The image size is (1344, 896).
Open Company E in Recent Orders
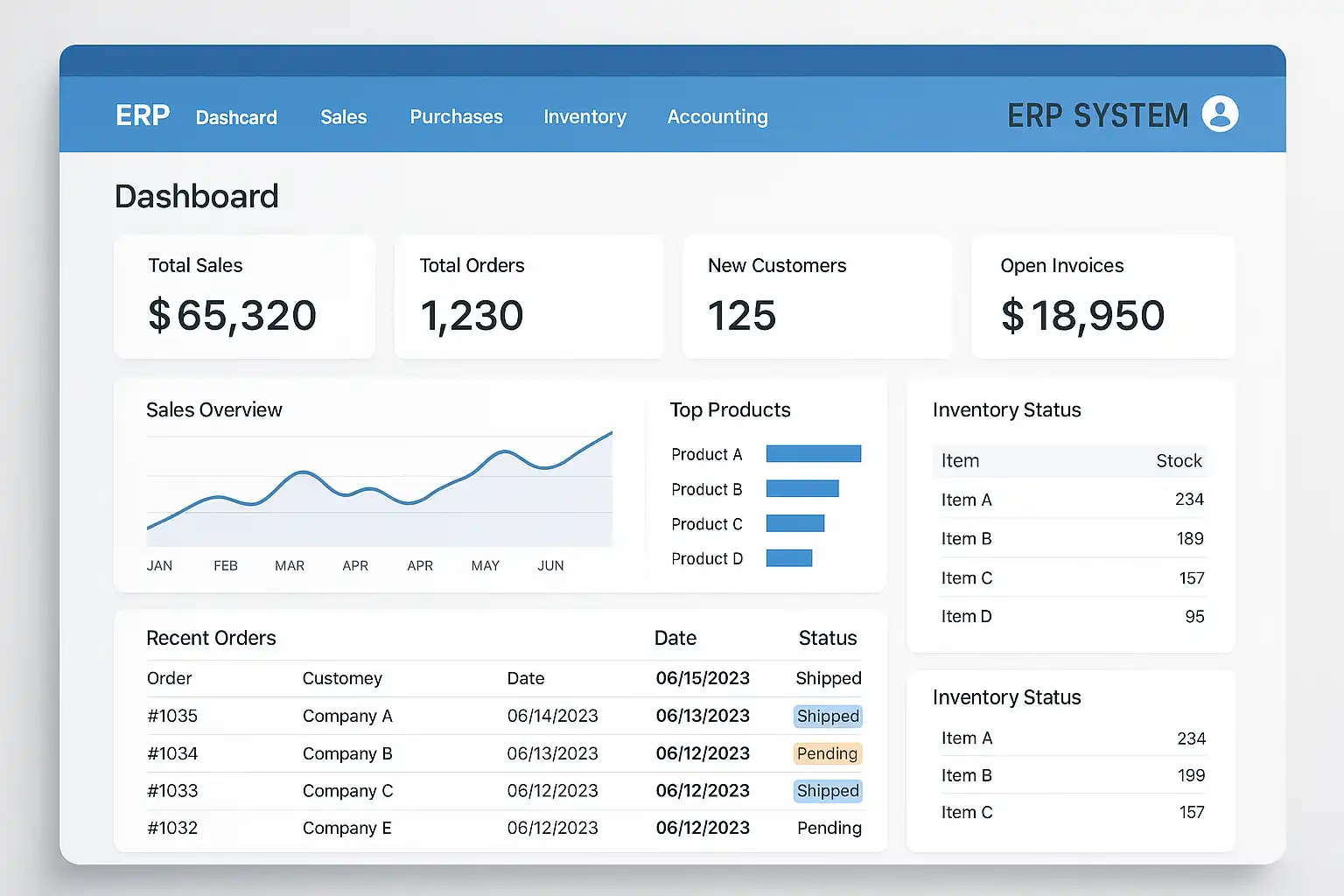tap(346, 828)
